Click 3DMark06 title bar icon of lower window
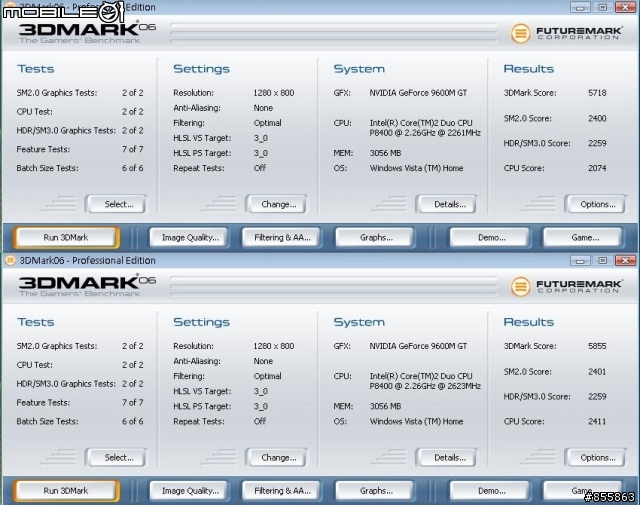 click(10, 260)
